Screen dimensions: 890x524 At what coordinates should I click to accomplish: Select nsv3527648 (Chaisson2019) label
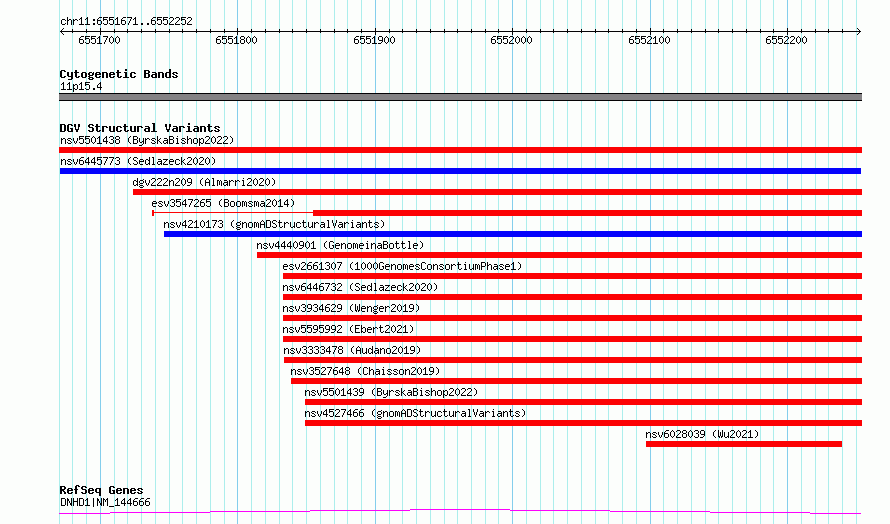pyautogui.click(x=365, y=371)
